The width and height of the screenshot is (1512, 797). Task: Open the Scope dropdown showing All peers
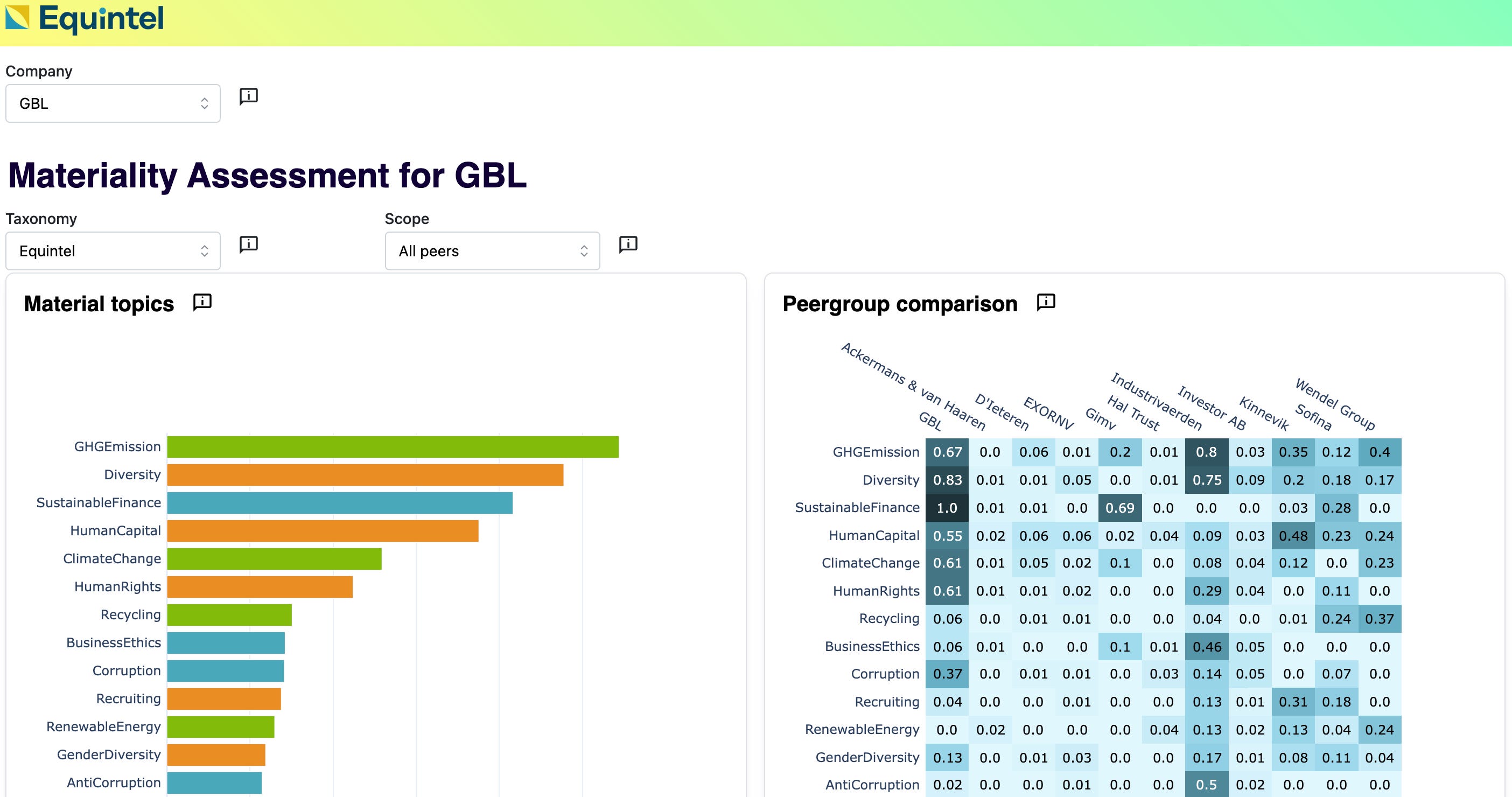[493, 251]
